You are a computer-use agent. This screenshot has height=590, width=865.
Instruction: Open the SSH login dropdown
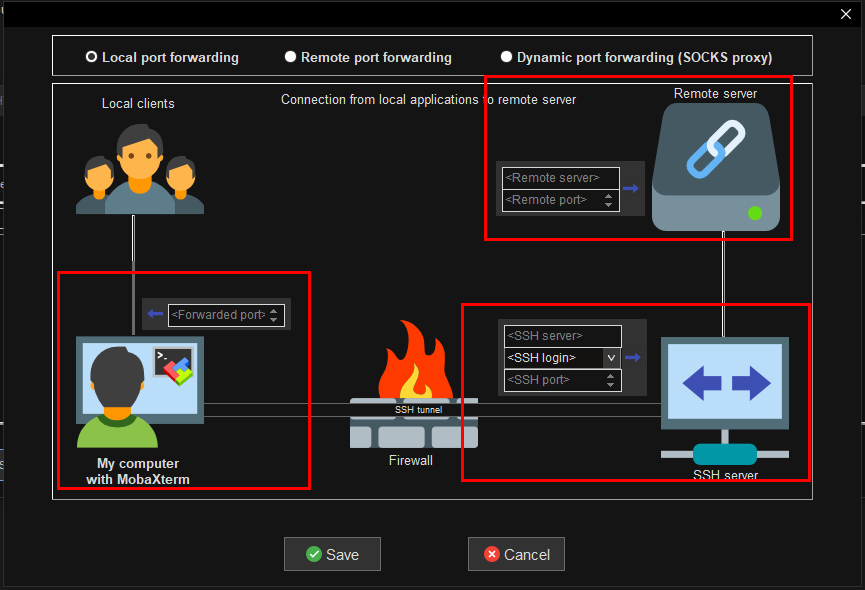611,358
